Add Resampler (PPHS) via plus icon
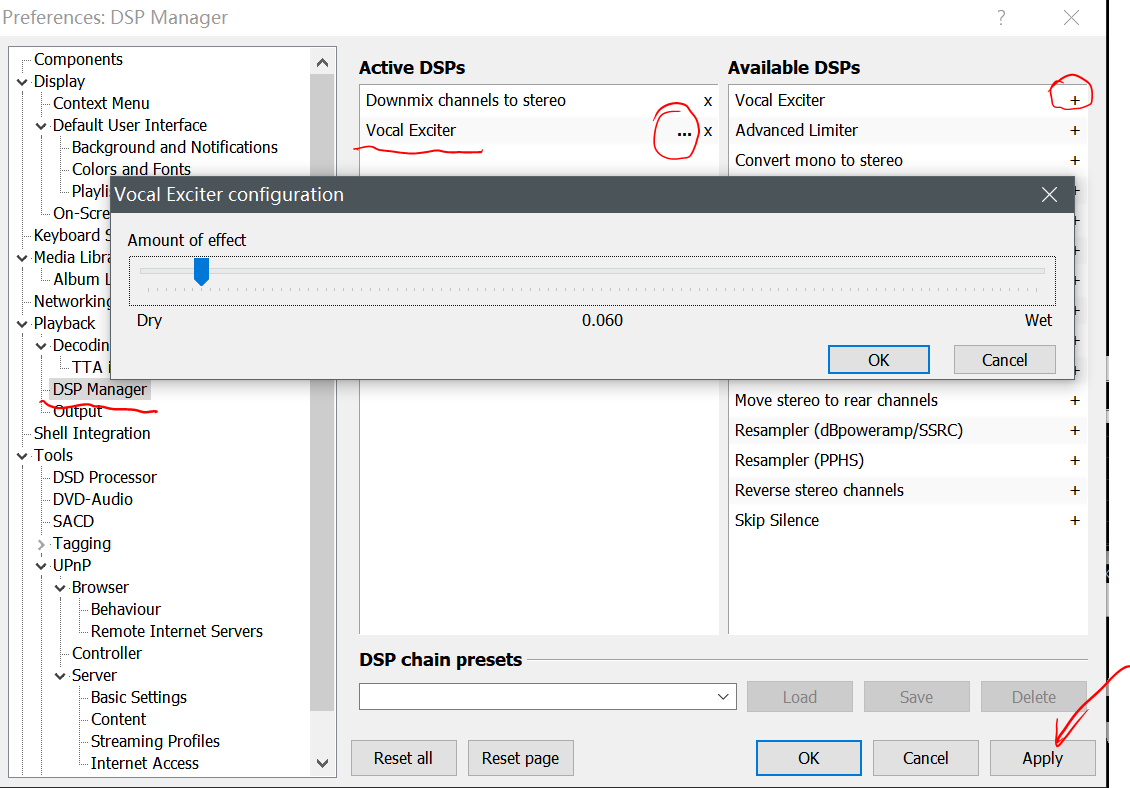Viewport: 1130px width, 788px height. 1075,460
